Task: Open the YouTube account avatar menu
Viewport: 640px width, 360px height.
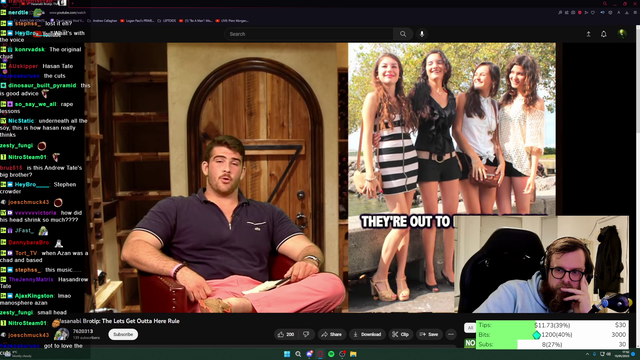Action: coord(622,34)
